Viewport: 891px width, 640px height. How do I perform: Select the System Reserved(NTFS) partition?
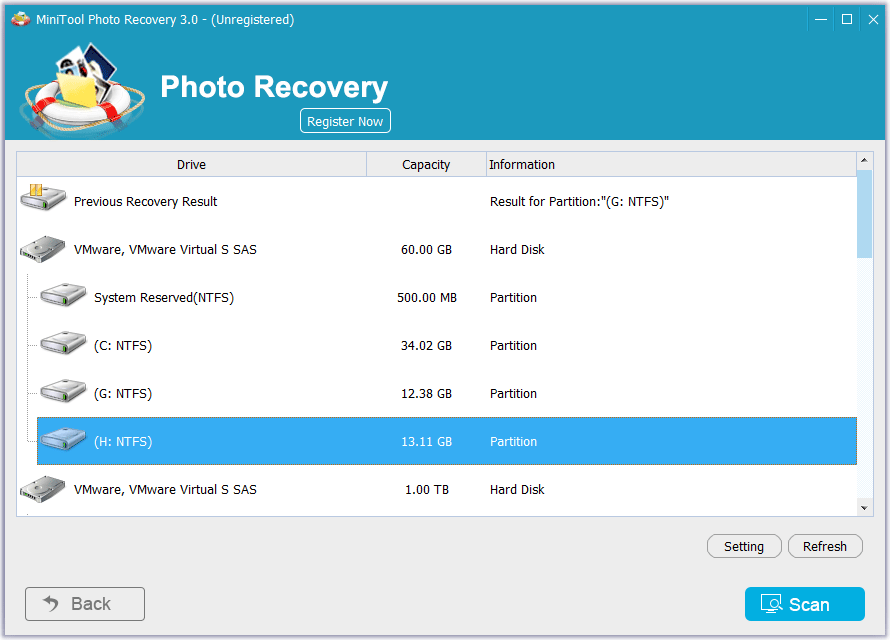[447, 297]
